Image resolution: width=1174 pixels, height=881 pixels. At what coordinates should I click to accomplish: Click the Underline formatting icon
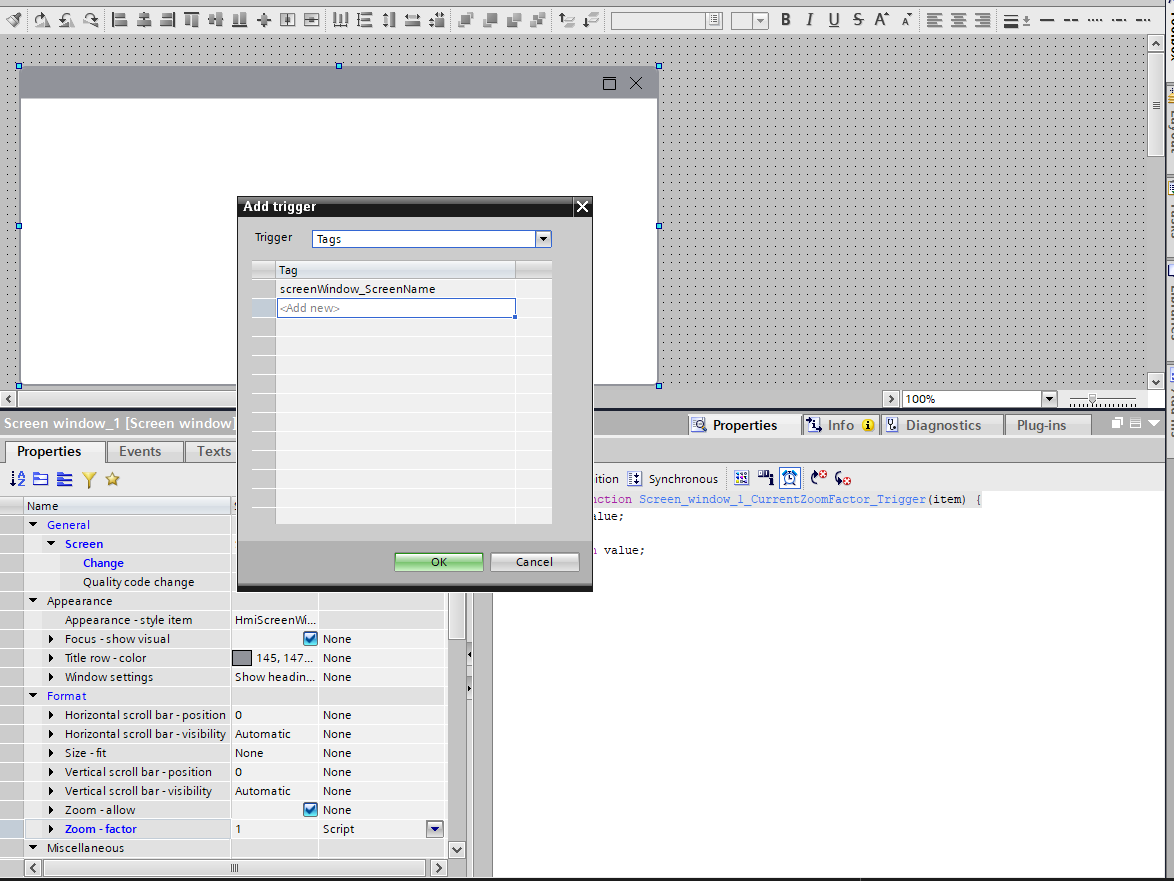pyautogui.click(x=833, y=20)
